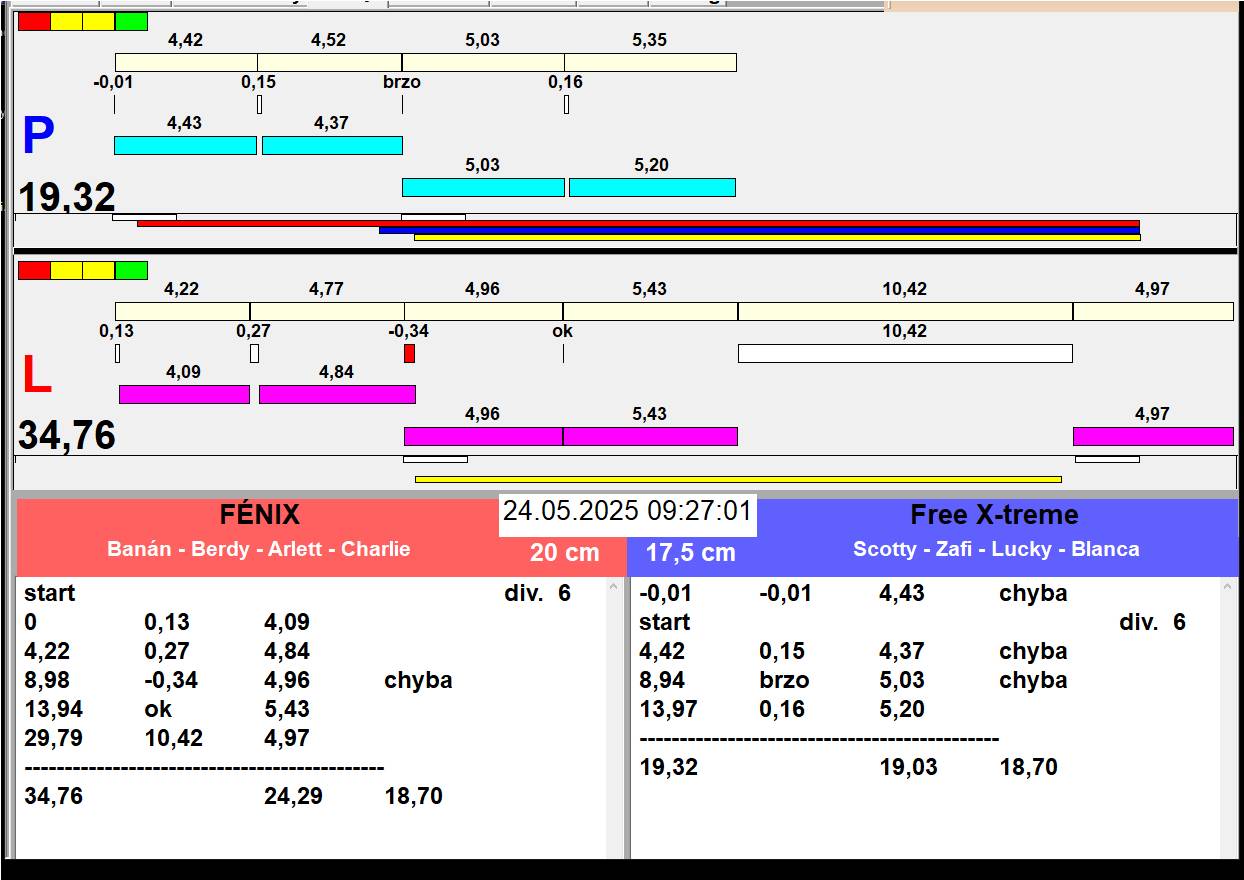Select the rightmost magenta 4,97 run bar
This screenshot has height=880, width=1244.
pos(1152,436)
